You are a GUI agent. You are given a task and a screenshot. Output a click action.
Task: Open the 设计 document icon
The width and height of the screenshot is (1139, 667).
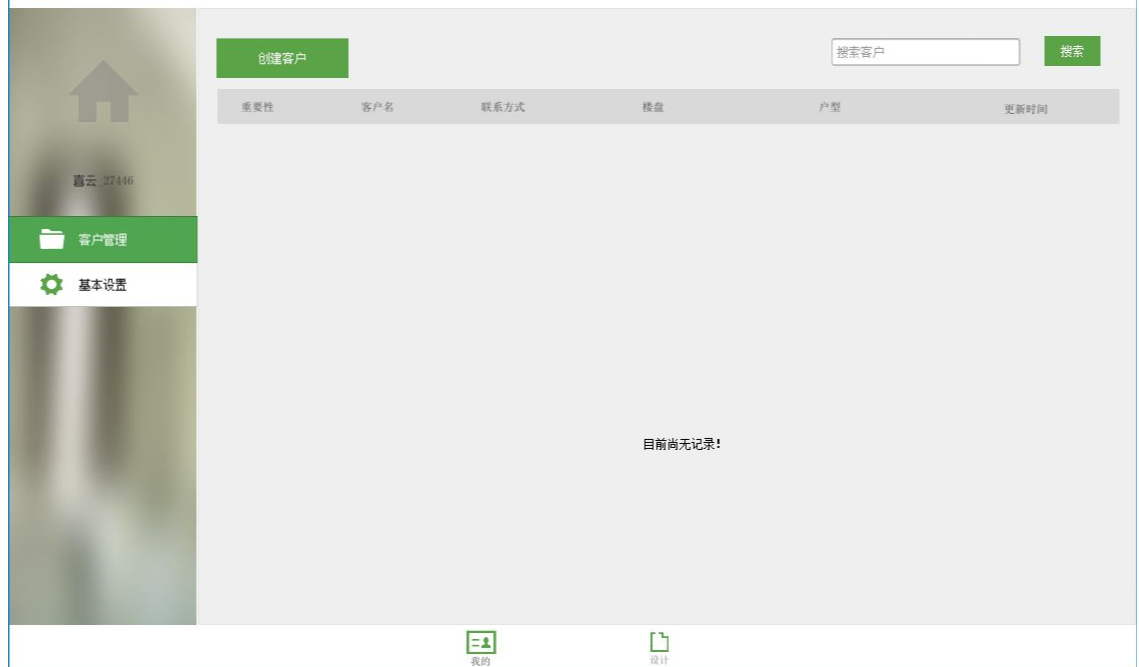659,642
